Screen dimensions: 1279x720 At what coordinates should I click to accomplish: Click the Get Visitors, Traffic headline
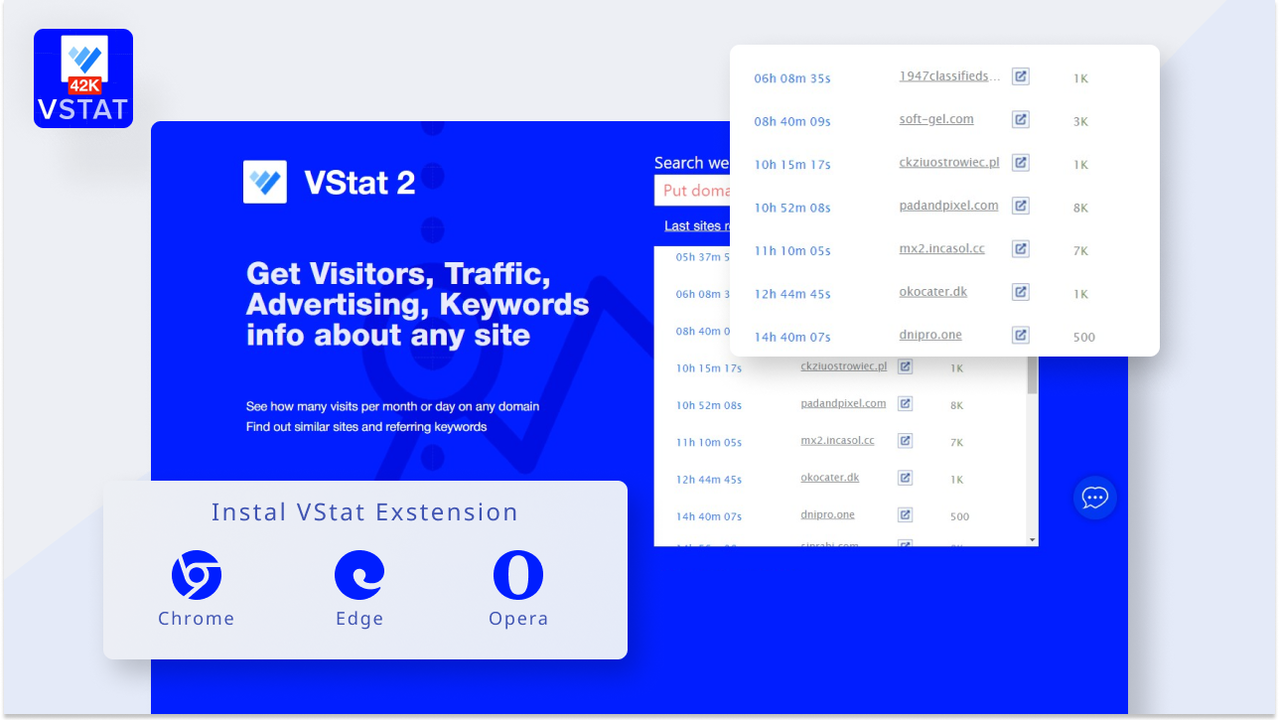(x=417, y=304)
